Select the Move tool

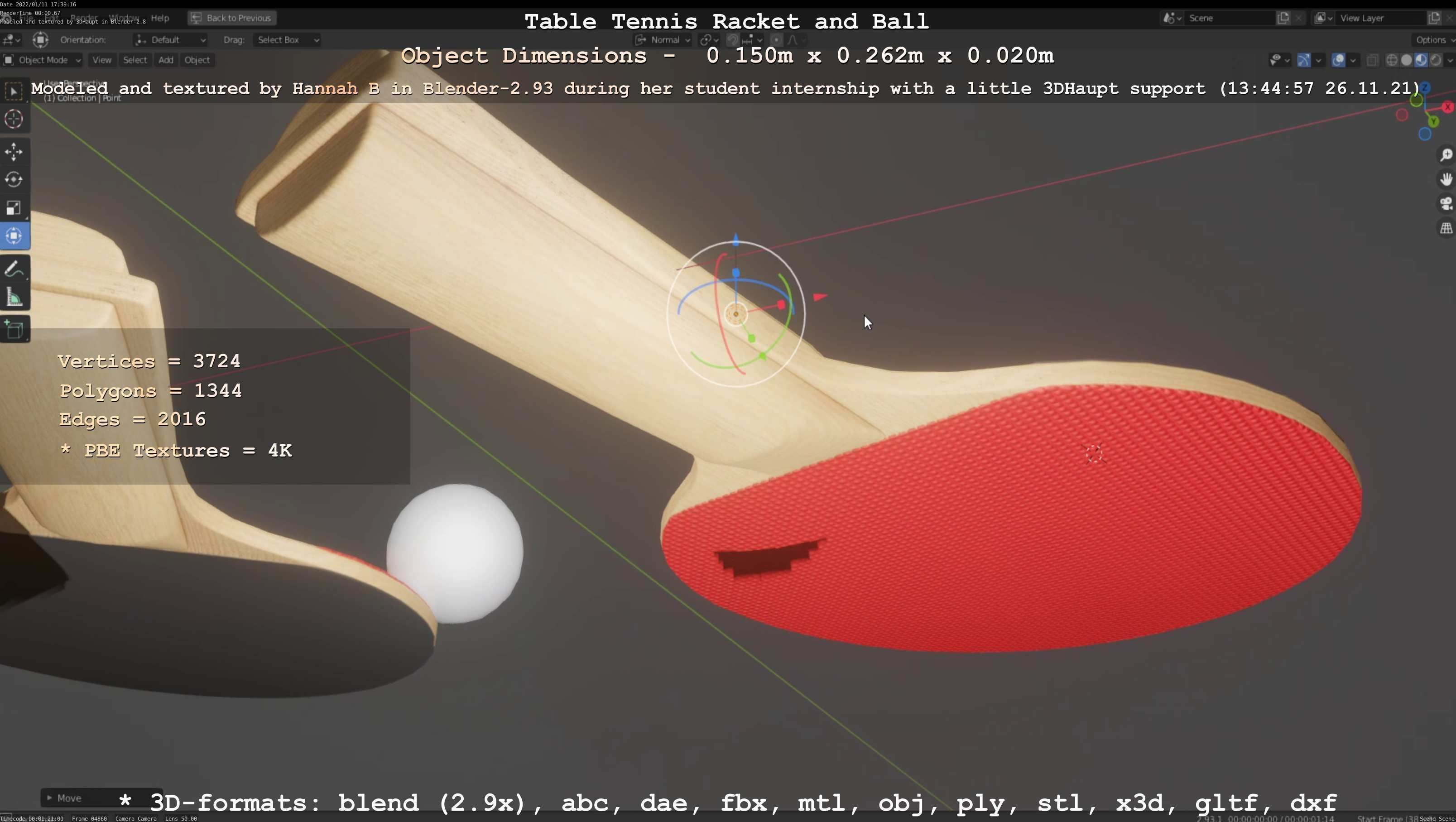click(14, 152)
